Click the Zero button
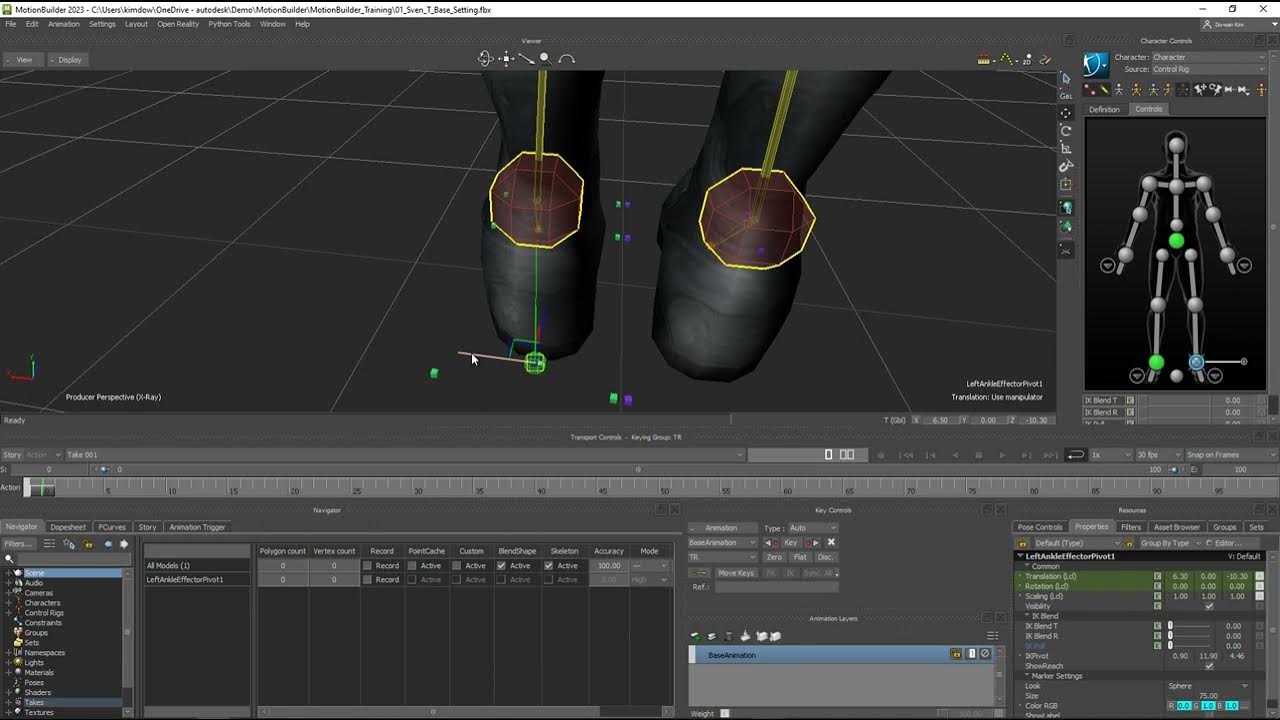 click(774, 557)
